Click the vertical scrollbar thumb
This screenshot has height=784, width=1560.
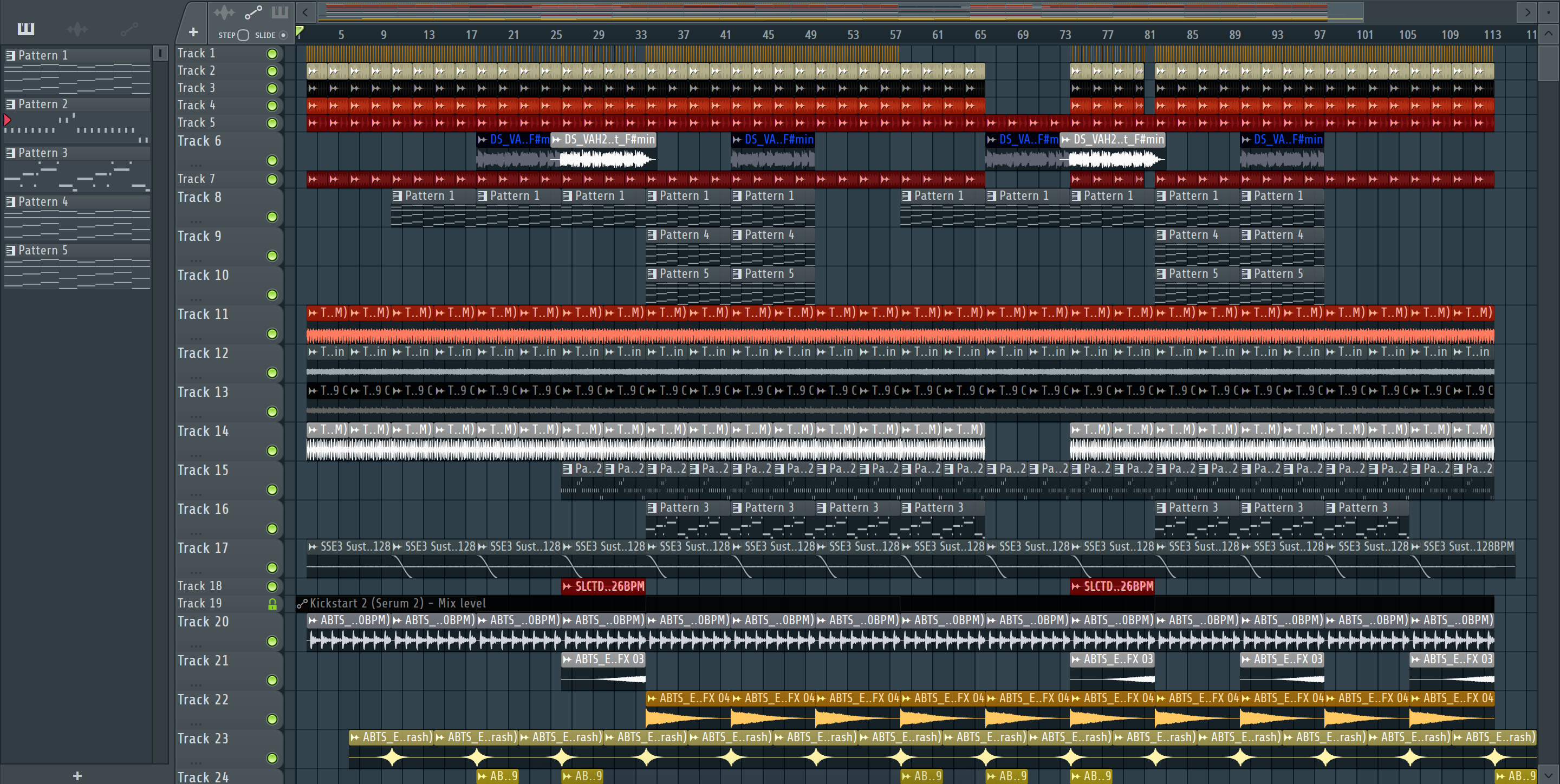1549,62
